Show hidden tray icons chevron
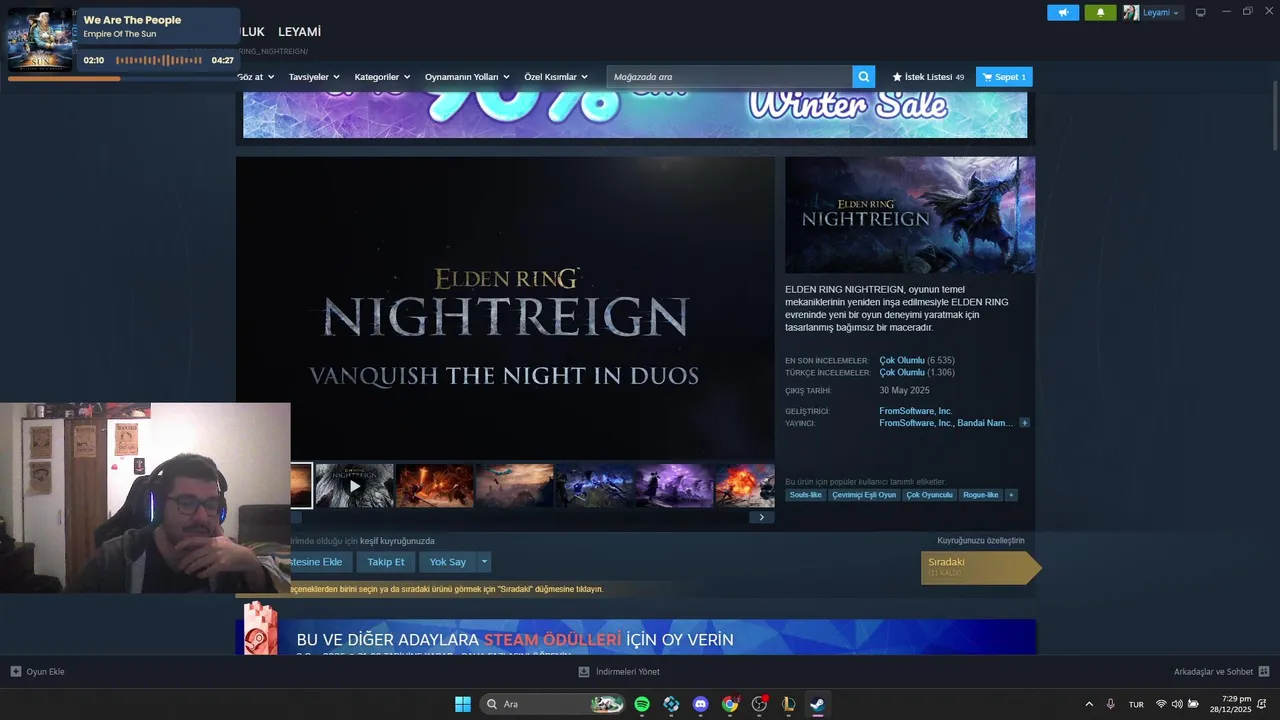1280x720 pixels. click(1089, 704)
